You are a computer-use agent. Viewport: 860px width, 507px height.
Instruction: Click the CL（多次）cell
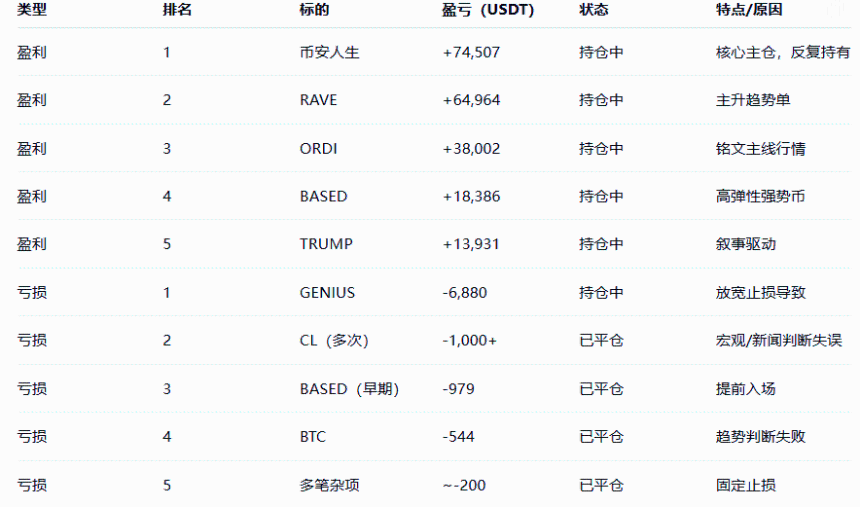[x=335, y=341]
